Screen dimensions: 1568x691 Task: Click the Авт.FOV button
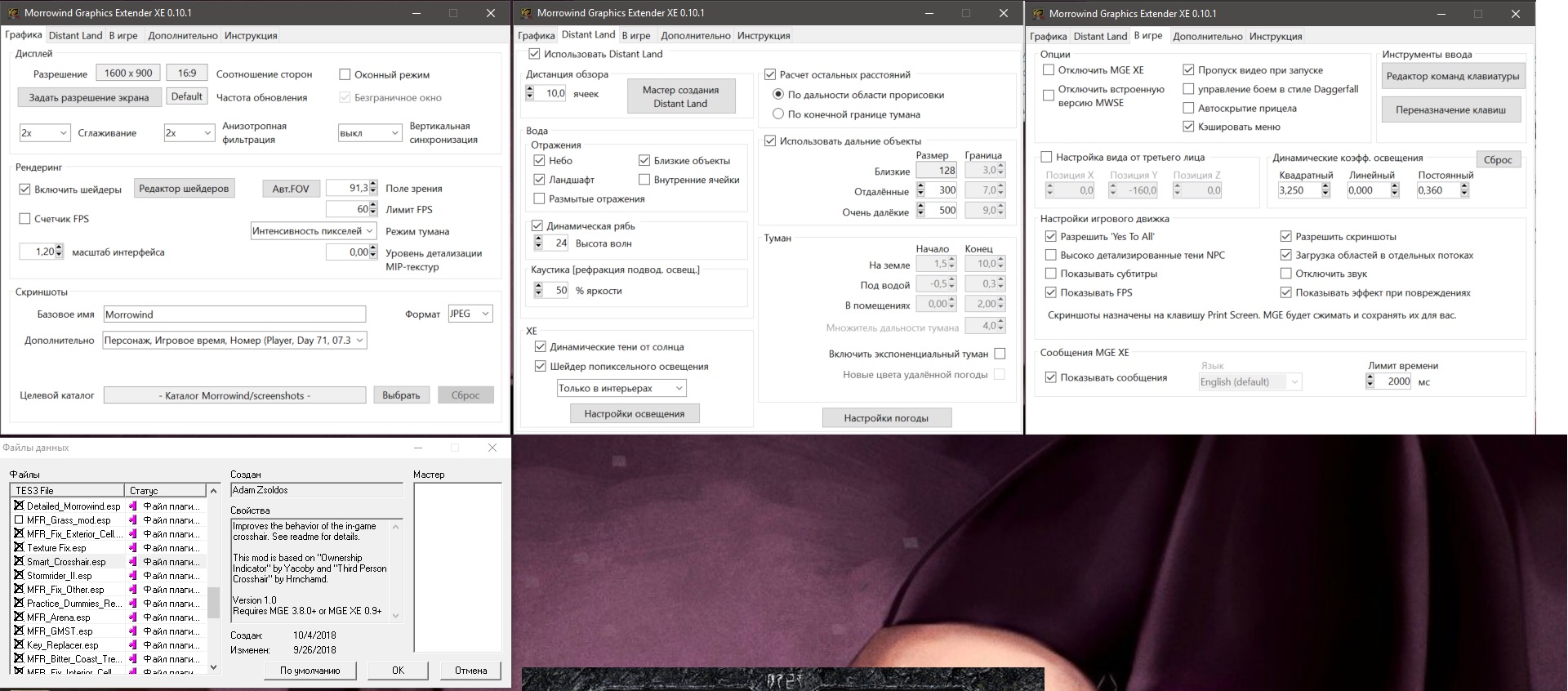(291, 189)
